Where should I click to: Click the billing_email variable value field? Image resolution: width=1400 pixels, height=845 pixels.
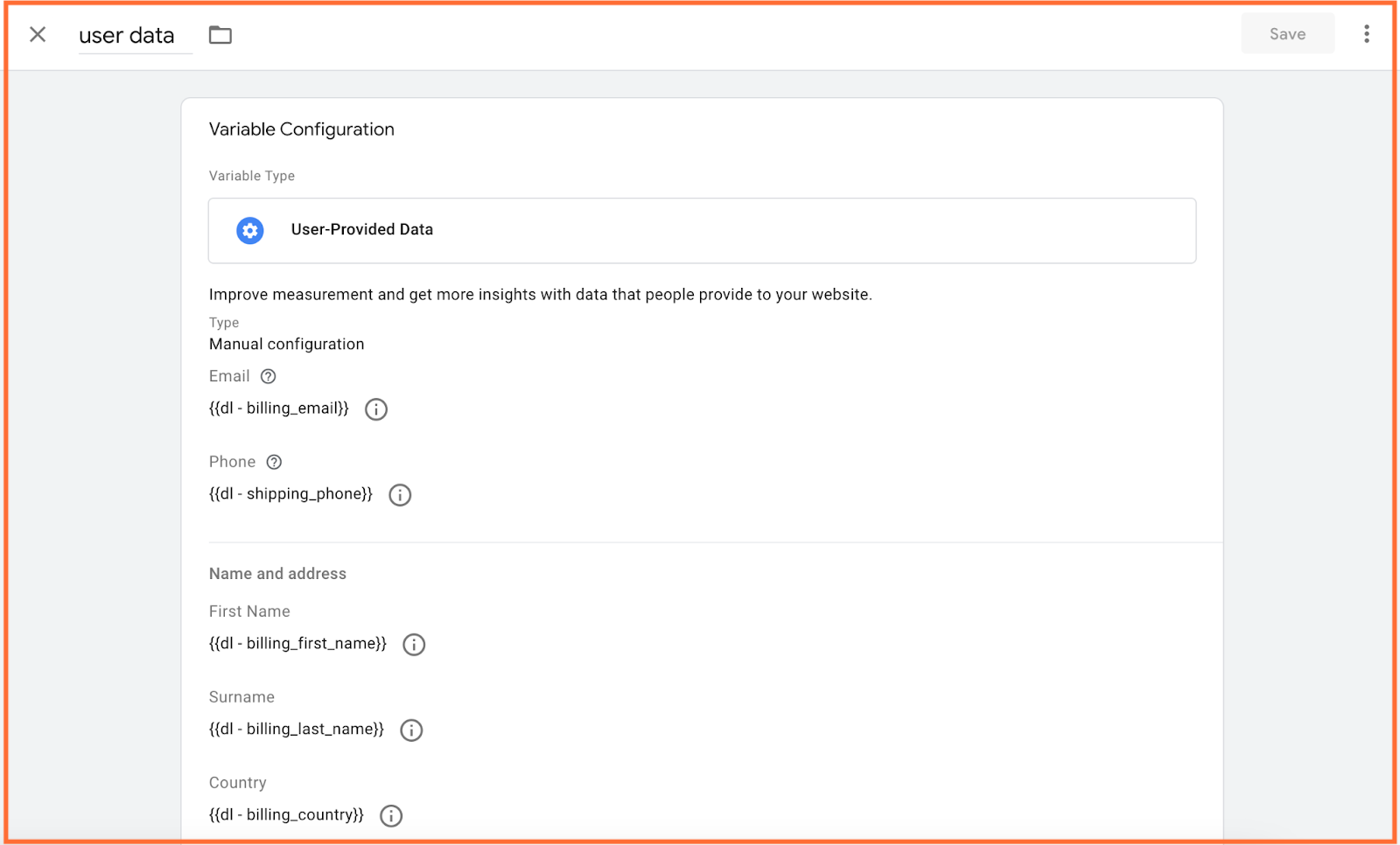tap(278, 408)
